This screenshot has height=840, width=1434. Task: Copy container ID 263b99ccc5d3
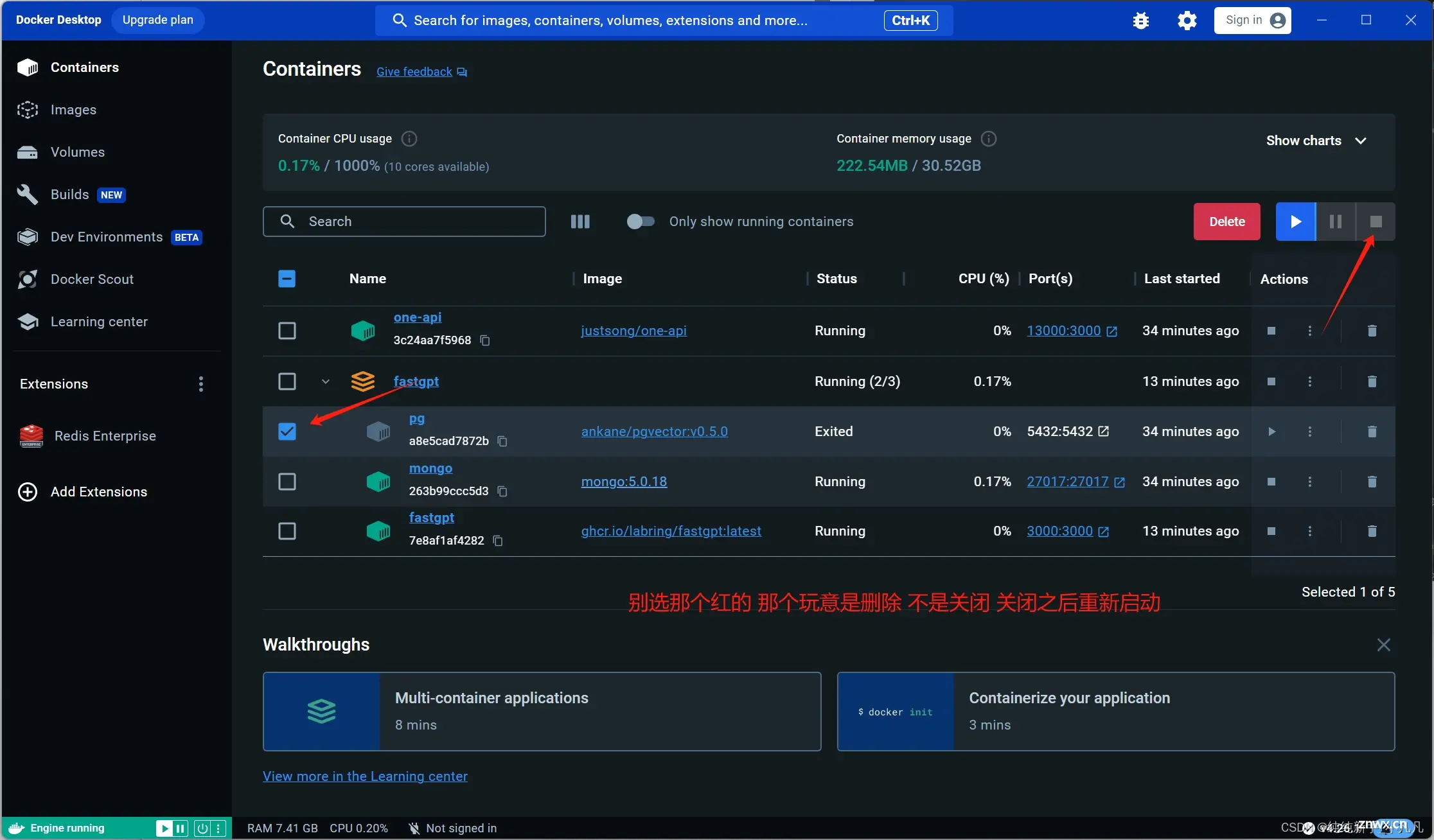click(x=502, y=491)
